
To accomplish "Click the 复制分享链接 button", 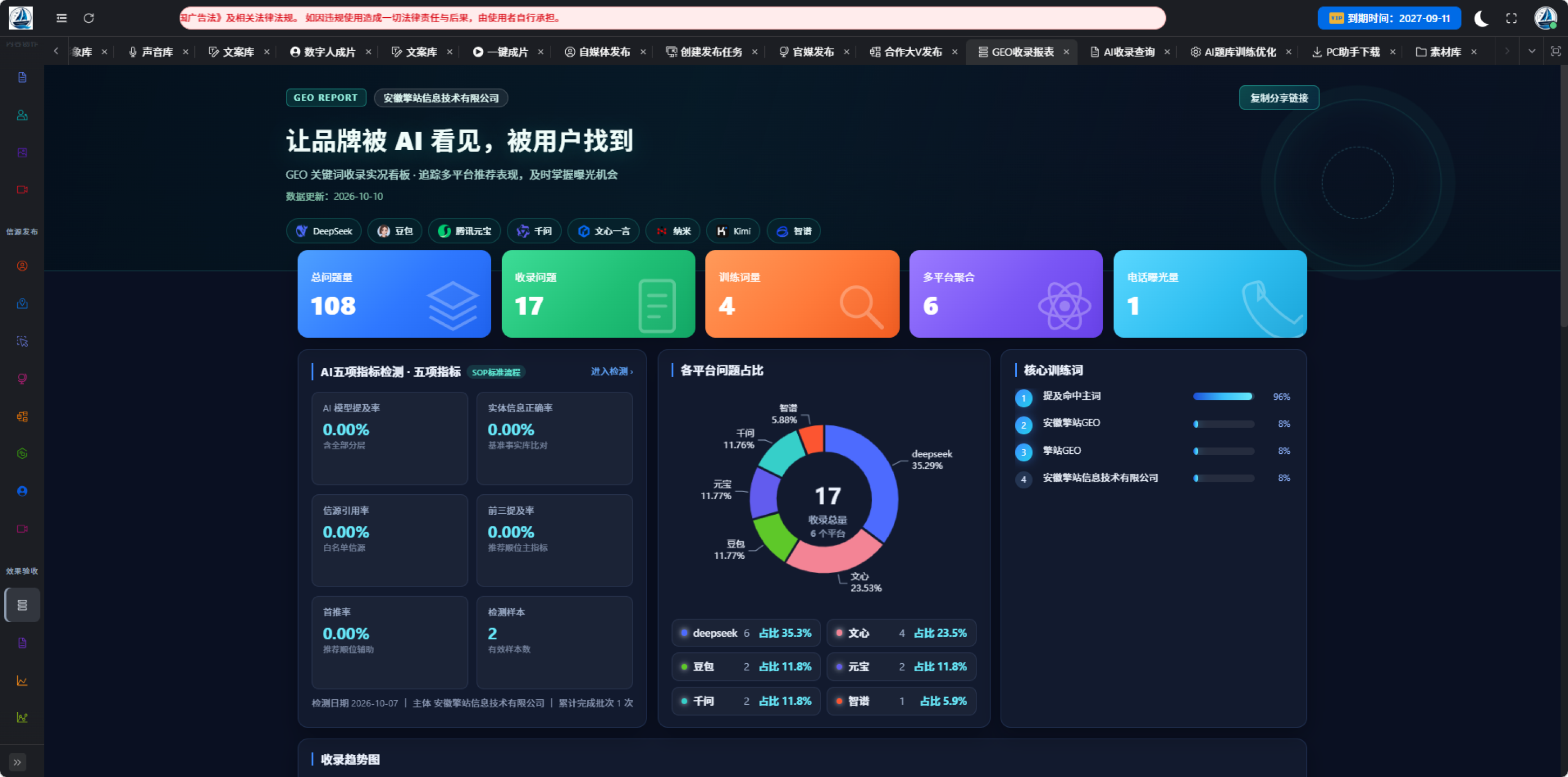I will 1278,98.
